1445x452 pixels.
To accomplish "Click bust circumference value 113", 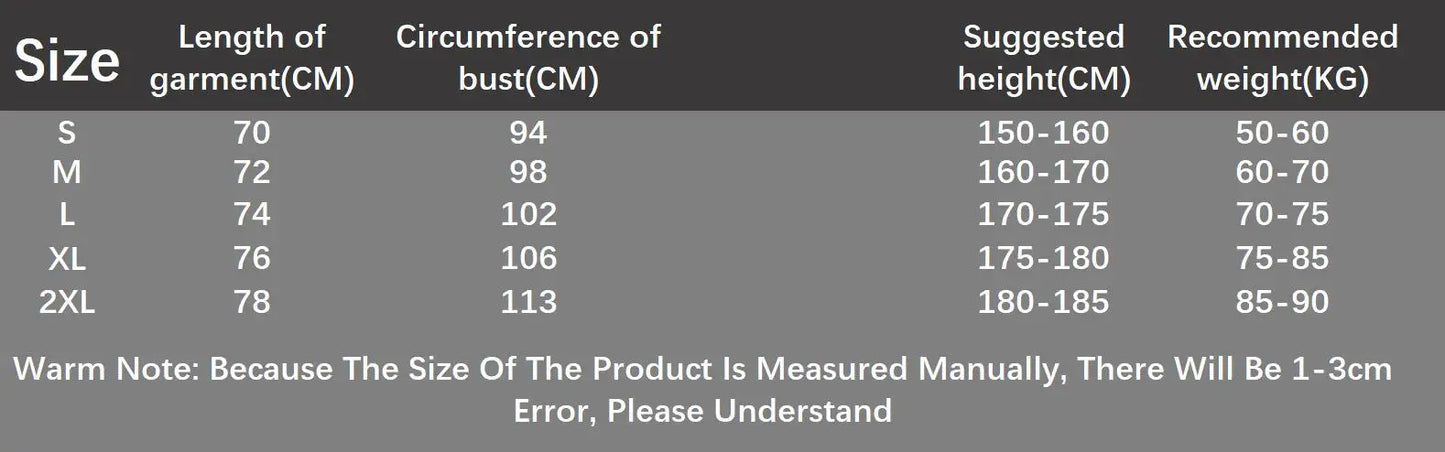I will click(x=528, y=301).
